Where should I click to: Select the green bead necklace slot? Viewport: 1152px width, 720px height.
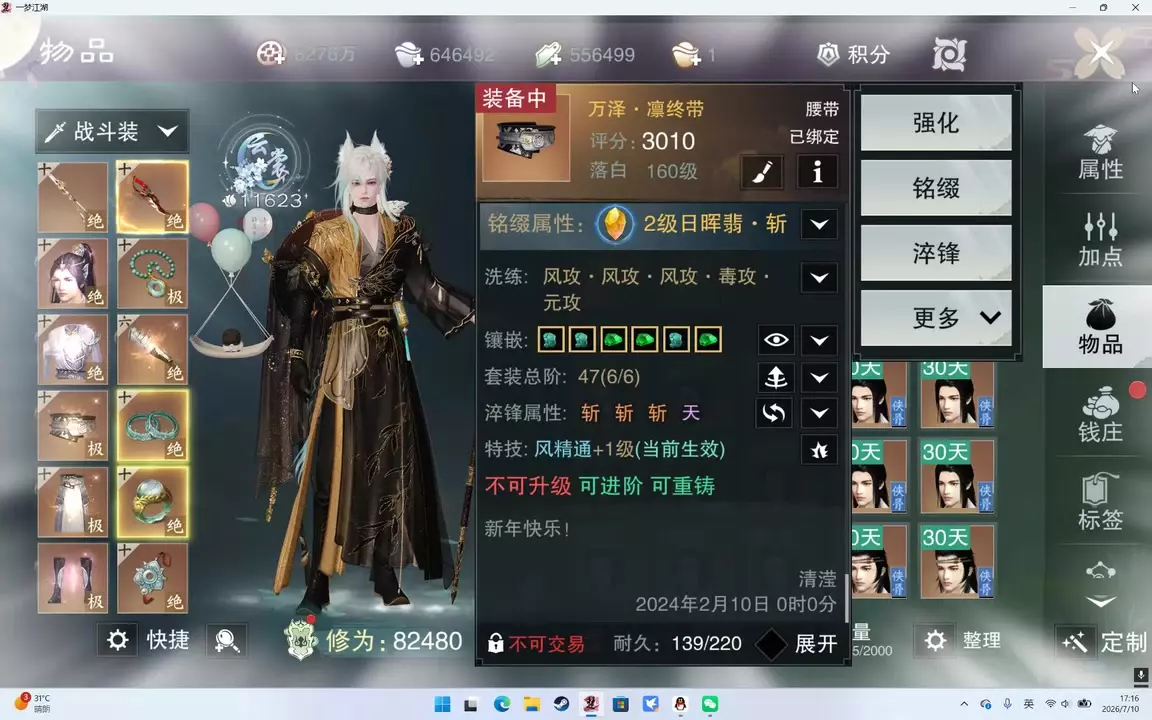click(152, 273)
